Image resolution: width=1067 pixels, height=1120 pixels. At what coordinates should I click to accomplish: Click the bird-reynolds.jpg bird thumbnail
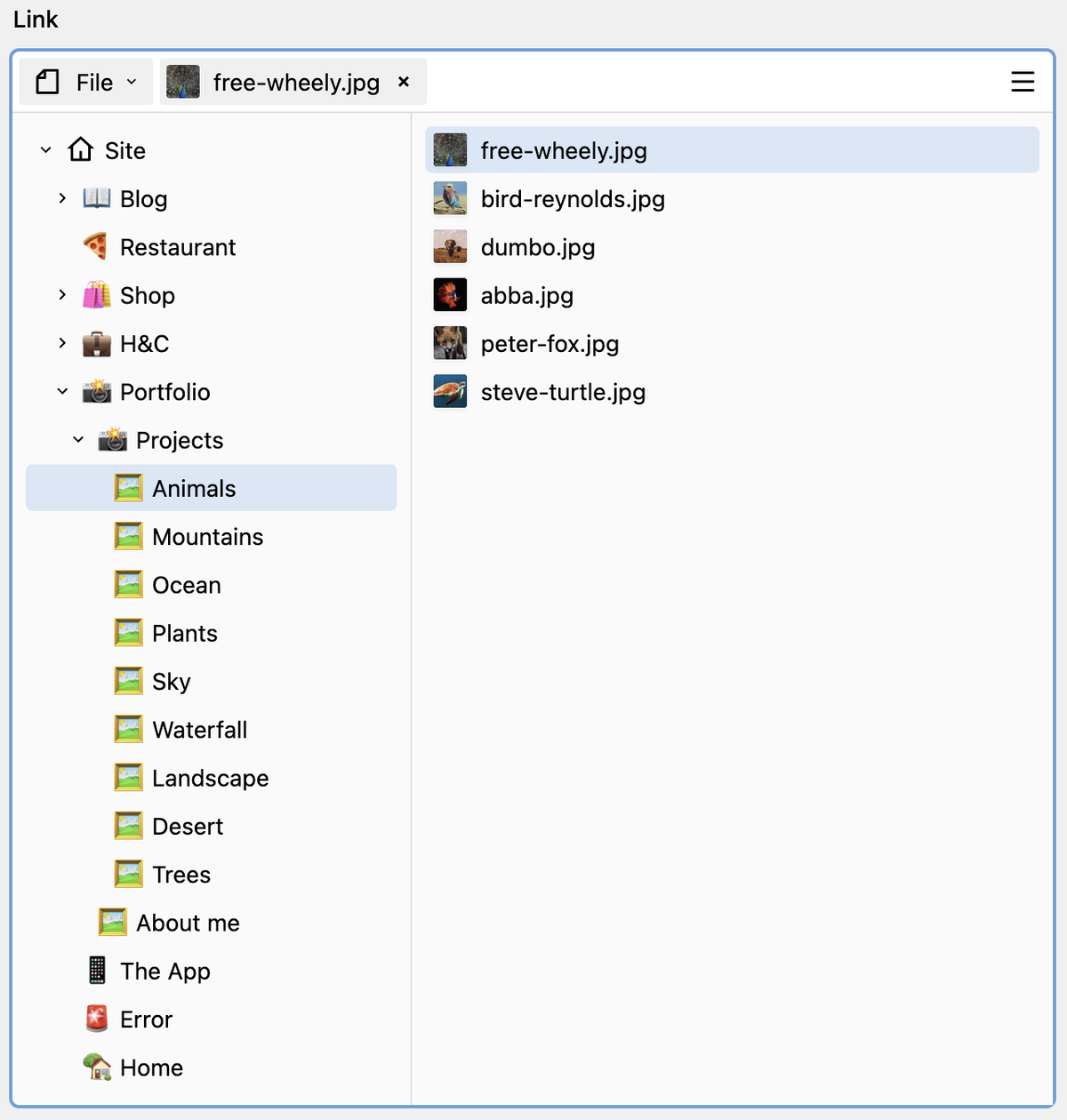[x=450, y=198]
